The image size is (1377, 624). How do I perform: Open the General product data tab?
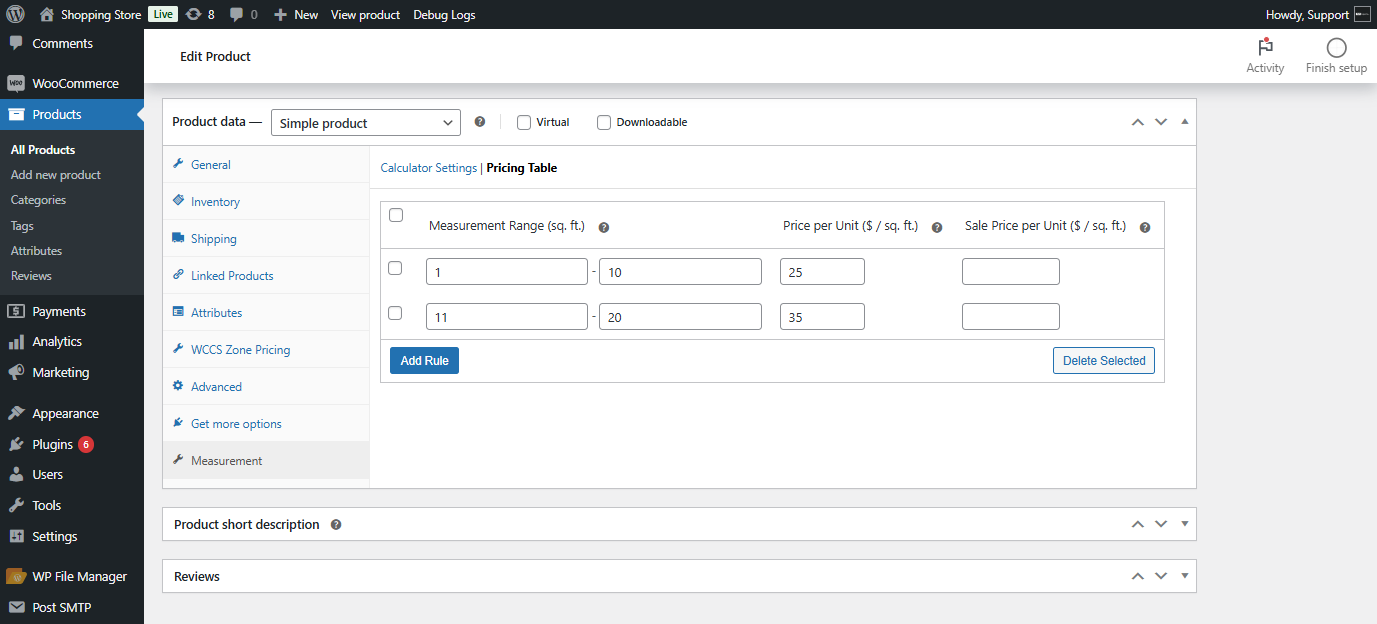(266, 165)
